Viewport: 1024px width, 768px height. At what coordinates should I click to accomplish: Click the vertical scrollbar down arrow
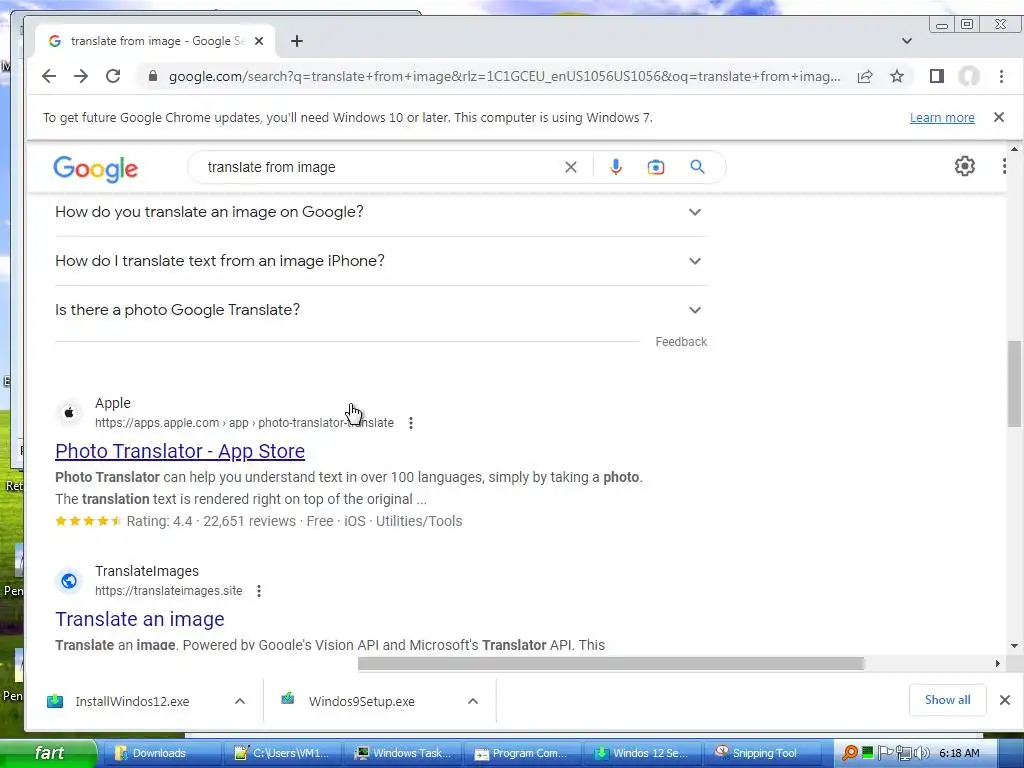1014,646
